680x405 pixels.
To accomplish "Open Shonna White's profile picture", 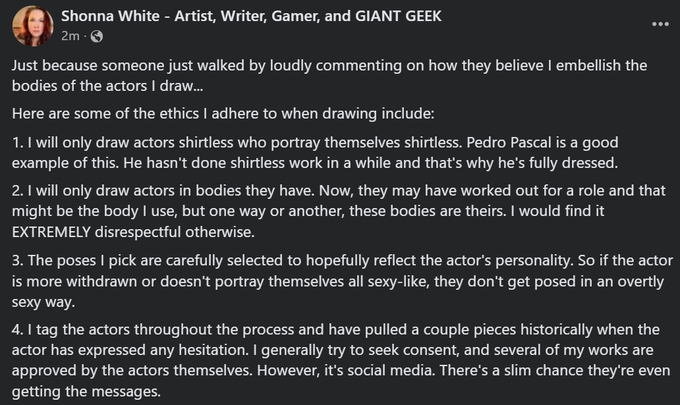I will [x=32, y=26].
